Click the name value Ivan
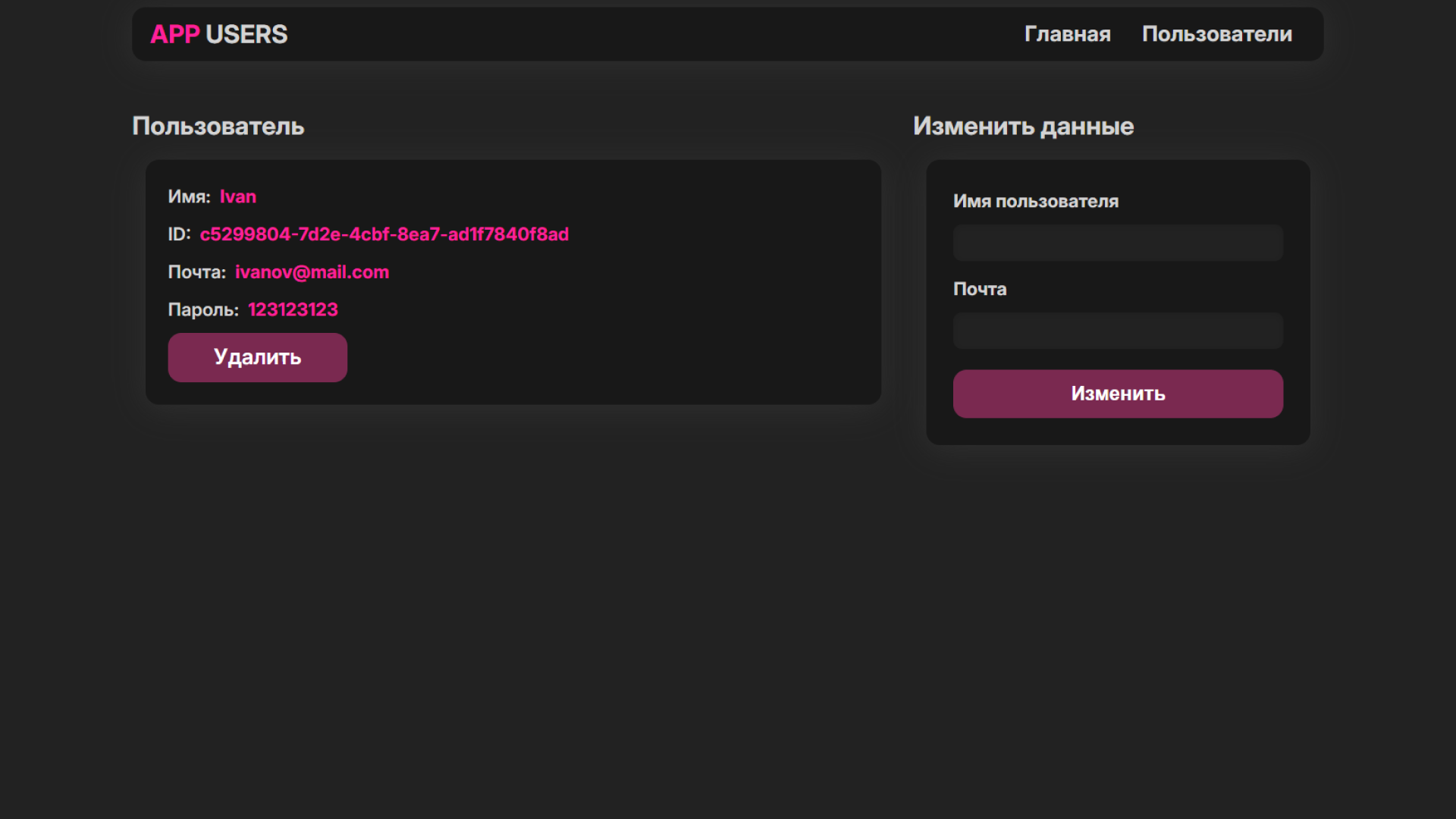Screen dimensions: 1456x819 click(237, 196)
